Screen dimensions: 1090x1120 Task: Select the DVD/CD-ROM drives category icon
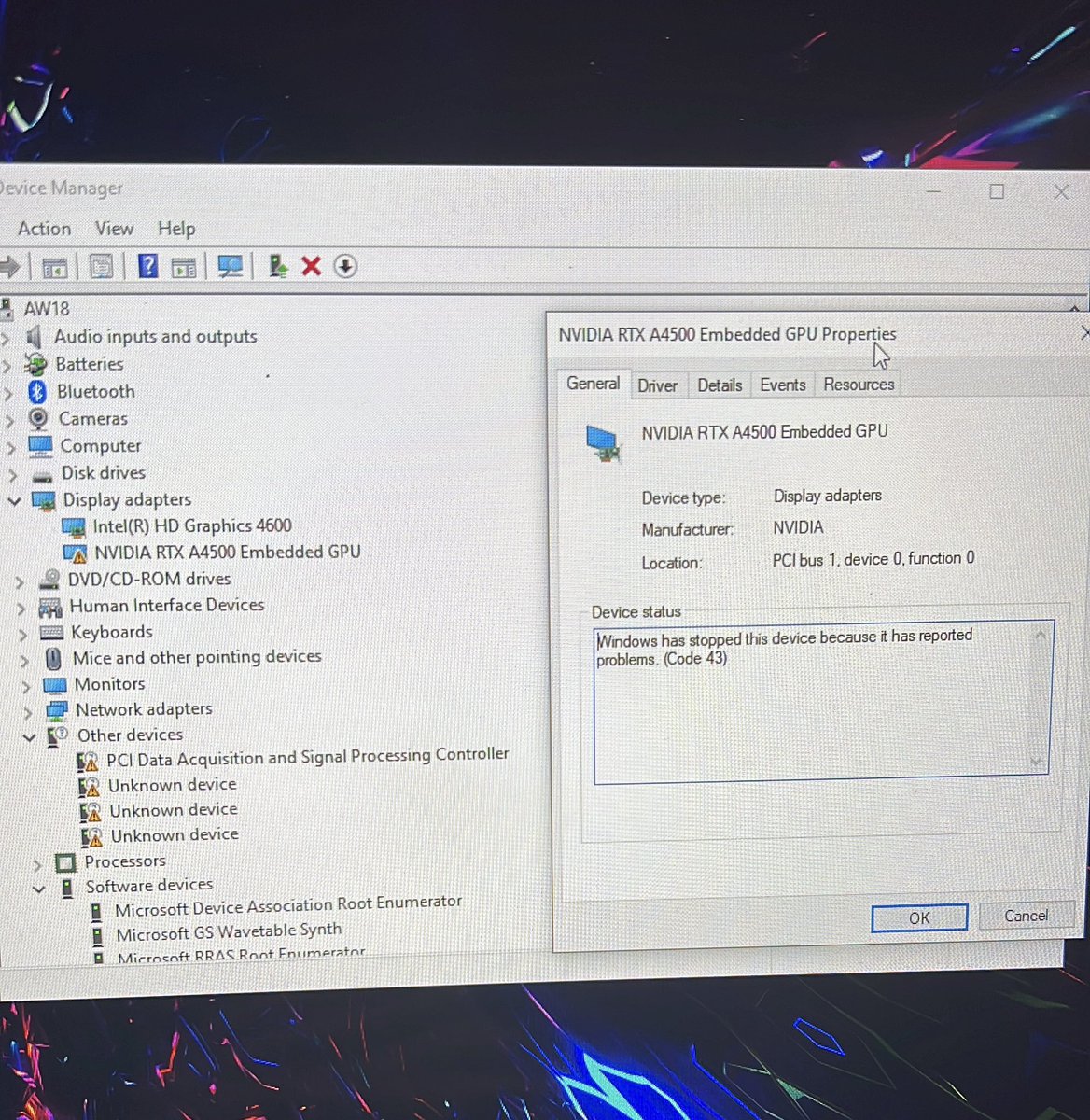(x=49, y=580)
